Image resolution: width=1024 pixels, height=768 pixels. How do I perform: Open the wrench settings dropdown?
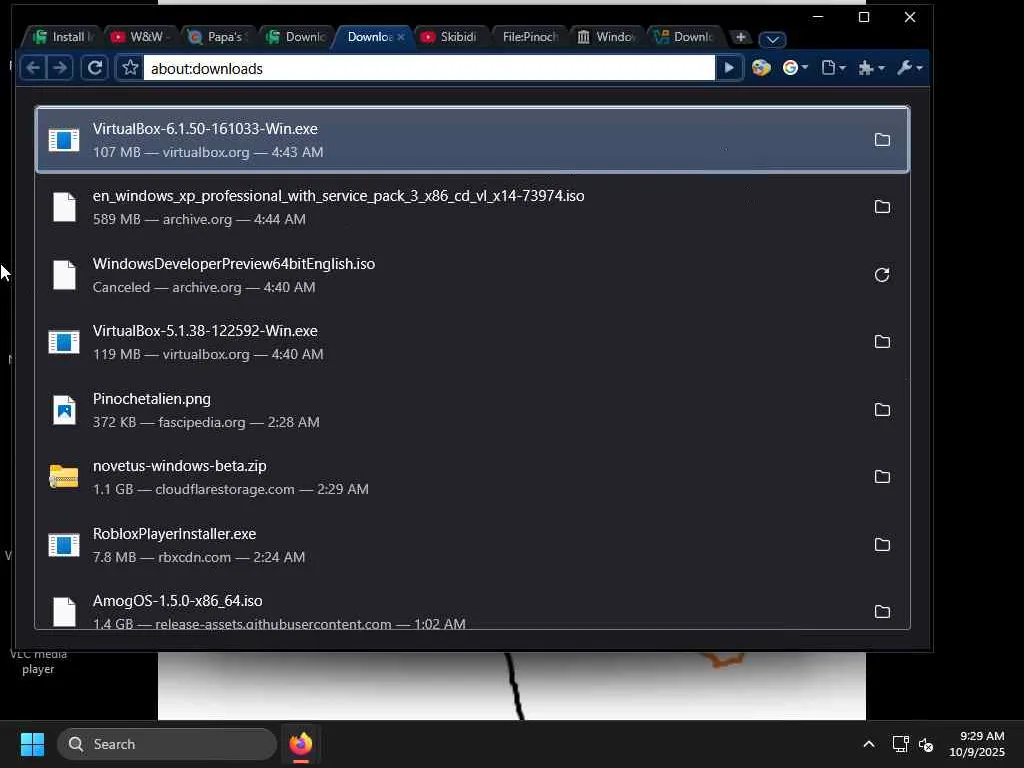coord(910,67)
